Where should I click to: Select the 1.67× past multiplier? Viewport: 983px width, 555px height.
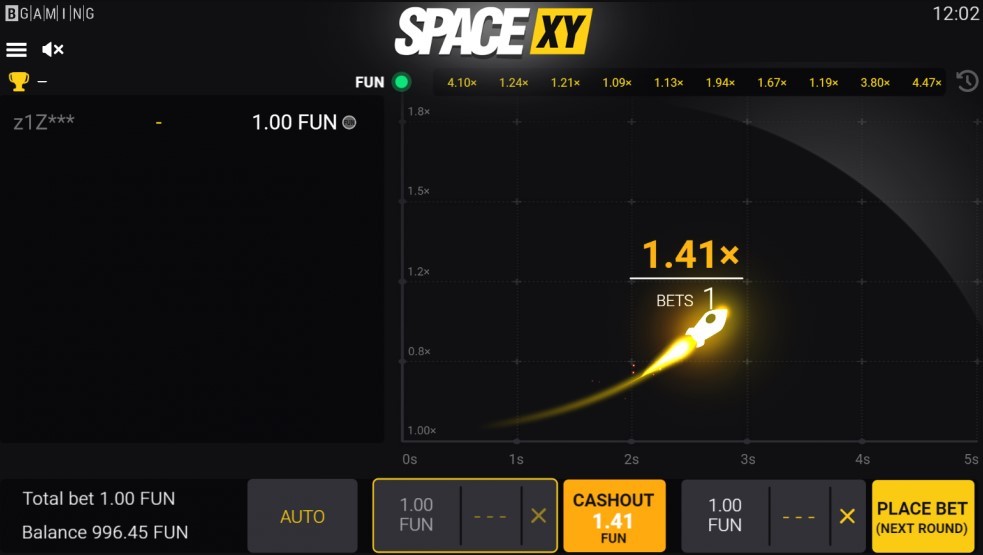[772, 83]
